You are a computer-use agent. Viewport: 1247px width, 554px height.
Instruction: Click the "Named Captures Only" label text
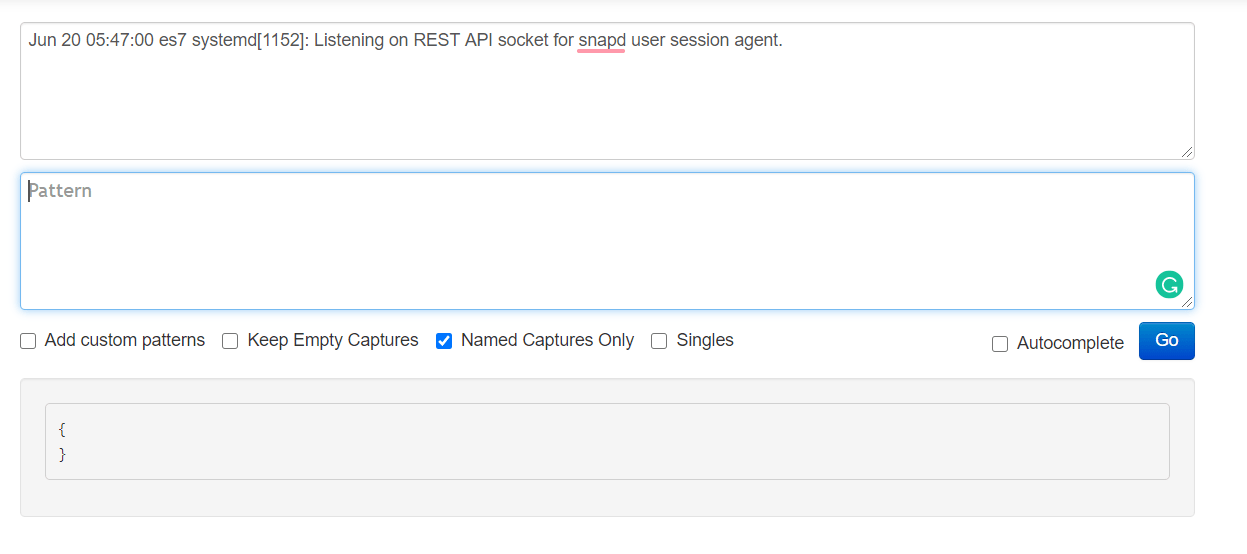547,341
